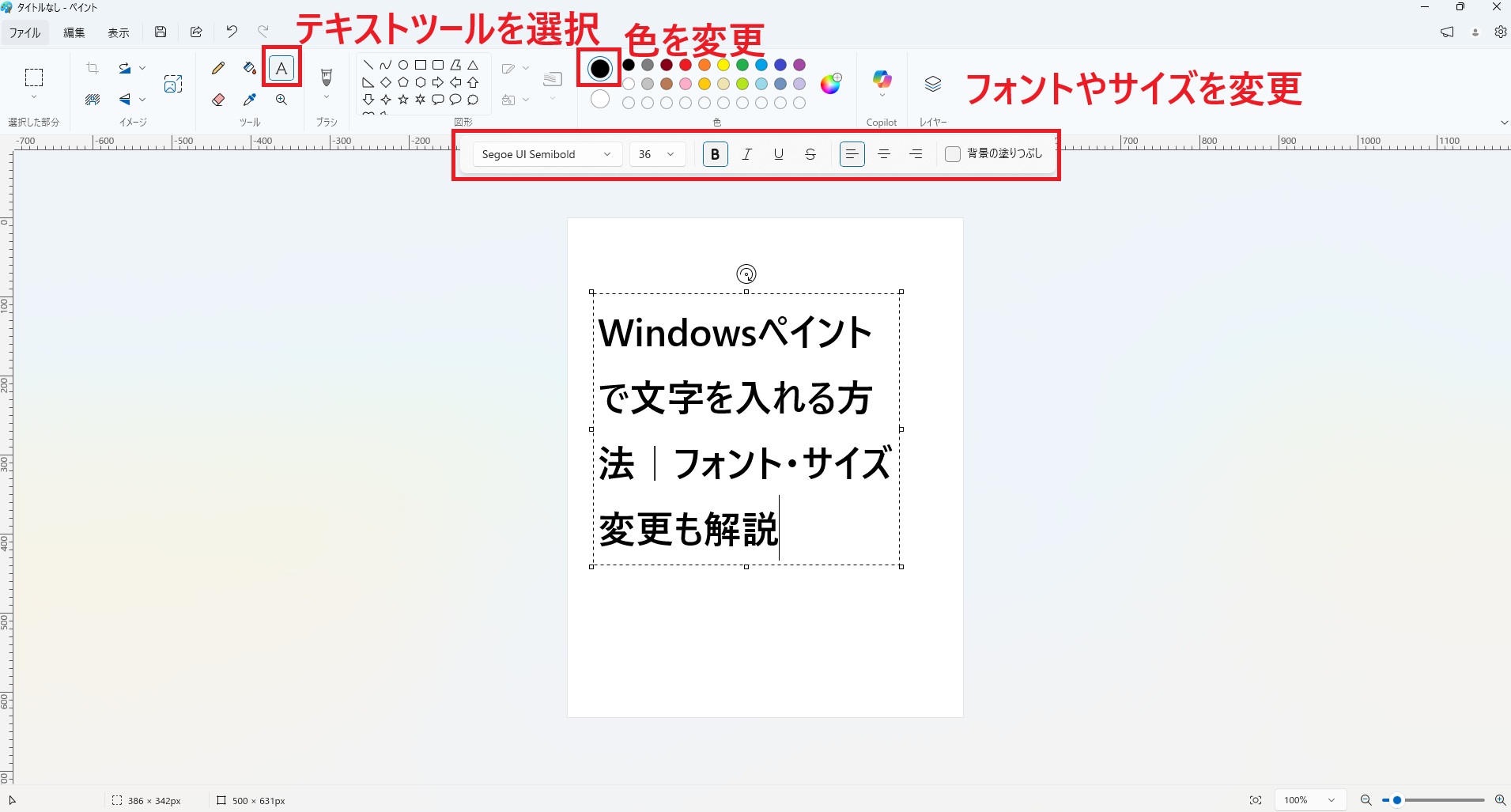Toggle Bold text formatting
This screenshot has width=1511, height=812.
(x=715, y=154)
